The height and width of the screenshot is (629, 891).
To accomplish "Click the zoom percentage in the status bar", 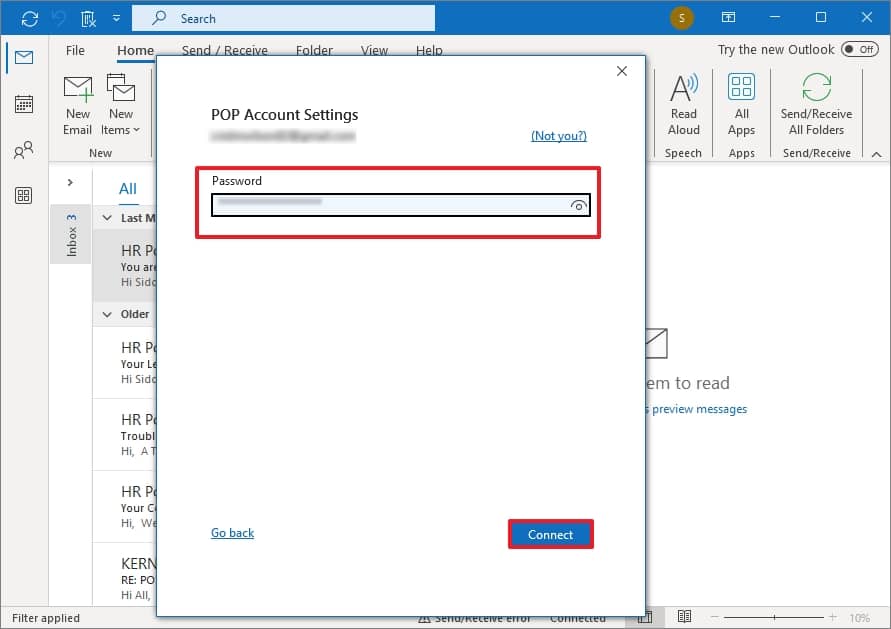I will 859,618.
